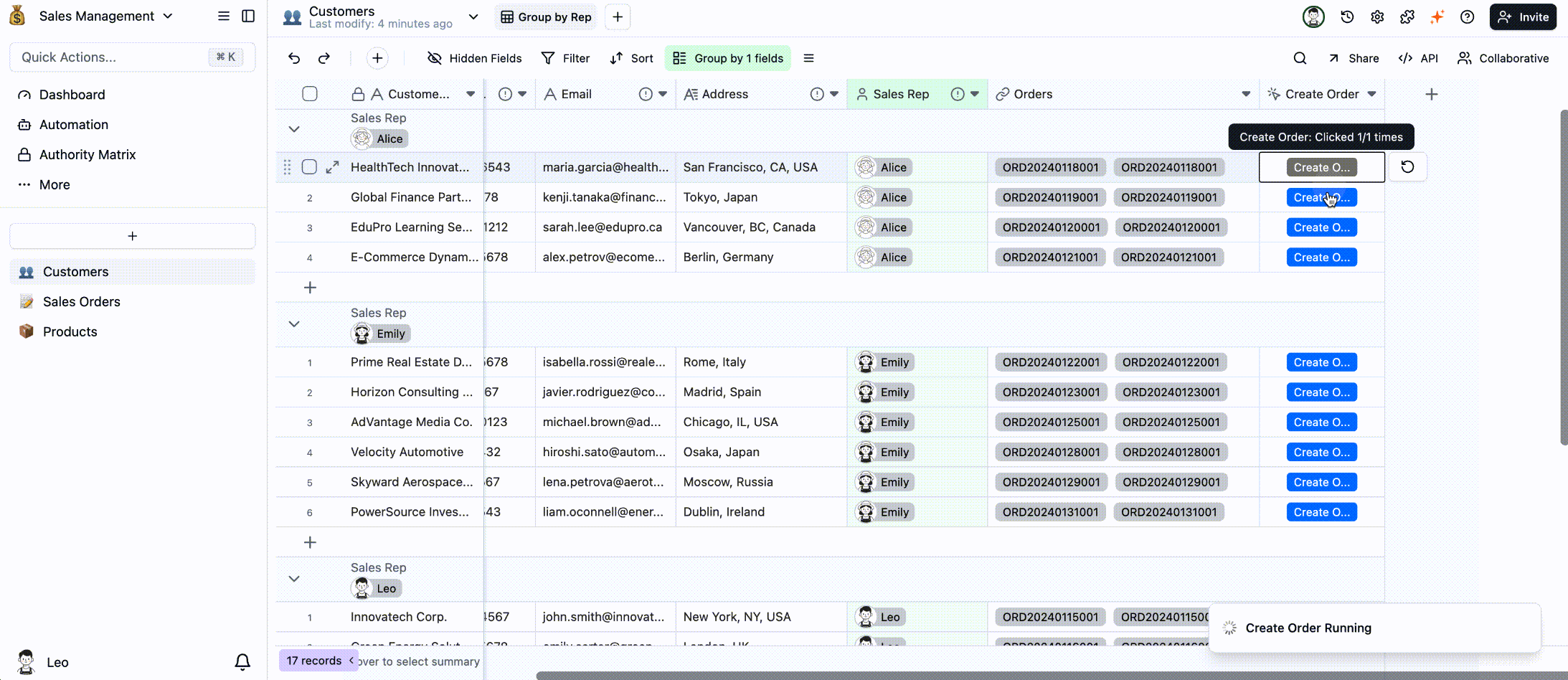Click the Share button
The height and width of the screenshot is (680, 1568).
pos(1354,58)
